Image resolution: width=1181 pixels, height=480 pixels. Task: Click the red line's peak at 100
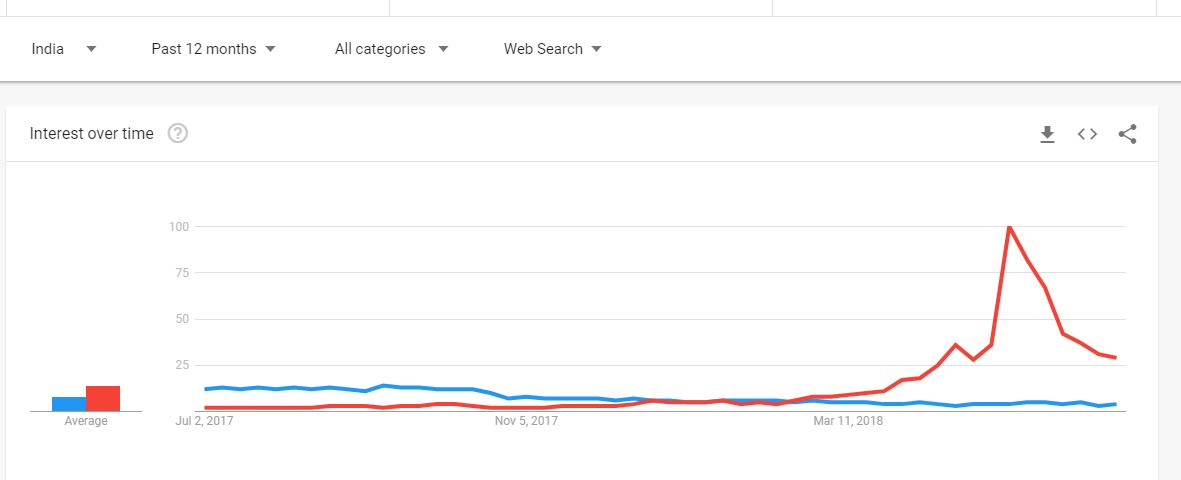point(1009,227)
